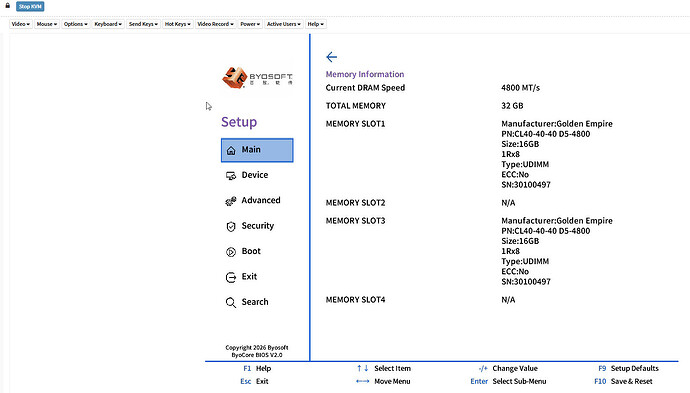Click the N/A value for MEMORY SLOT2

[508, 202]
